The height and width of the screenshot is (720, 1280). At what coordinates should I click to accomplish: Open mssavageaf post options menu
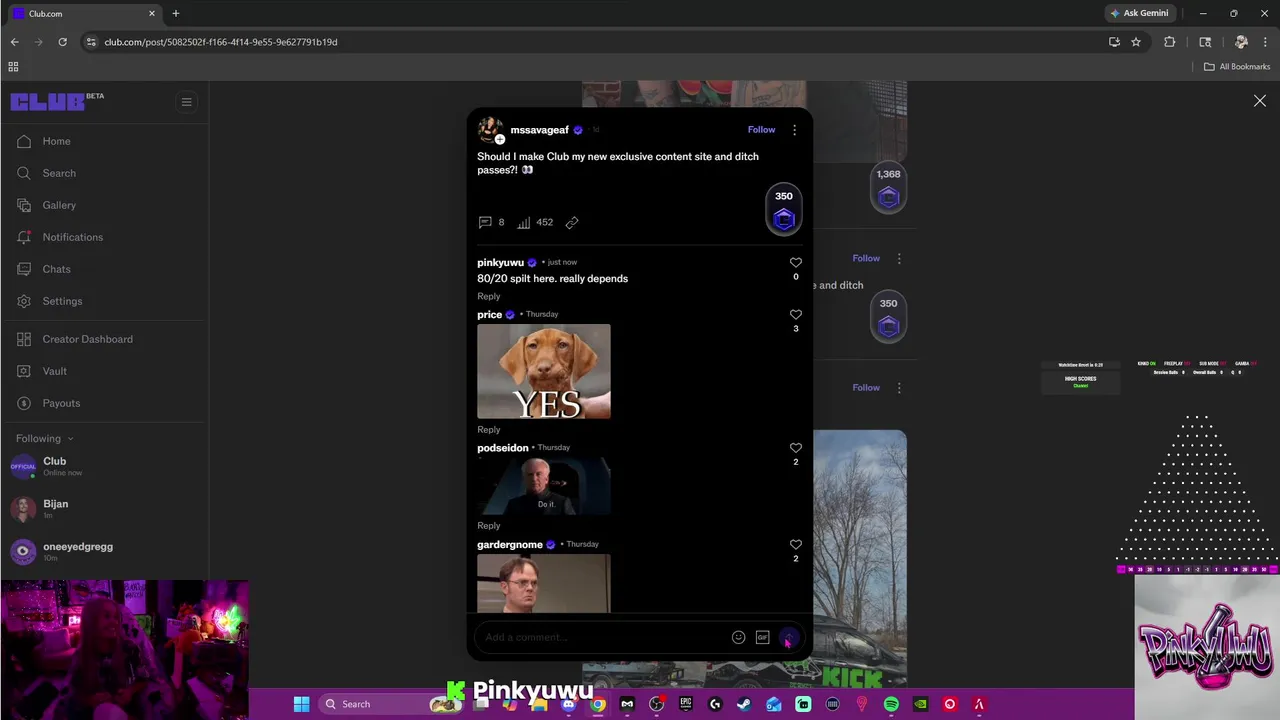coord(794,130)
